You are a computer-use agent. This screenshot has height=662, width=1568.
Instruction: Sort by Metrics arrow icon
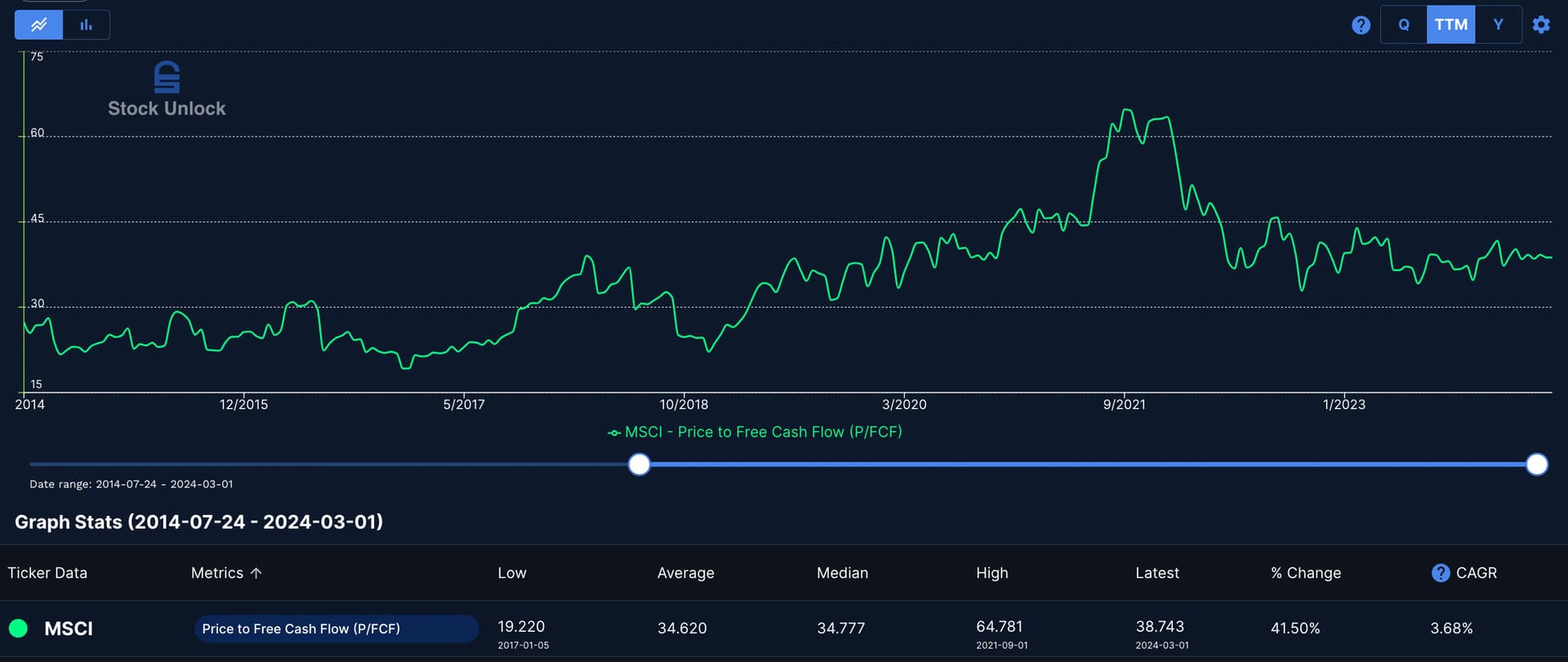(x=256, y=573)
